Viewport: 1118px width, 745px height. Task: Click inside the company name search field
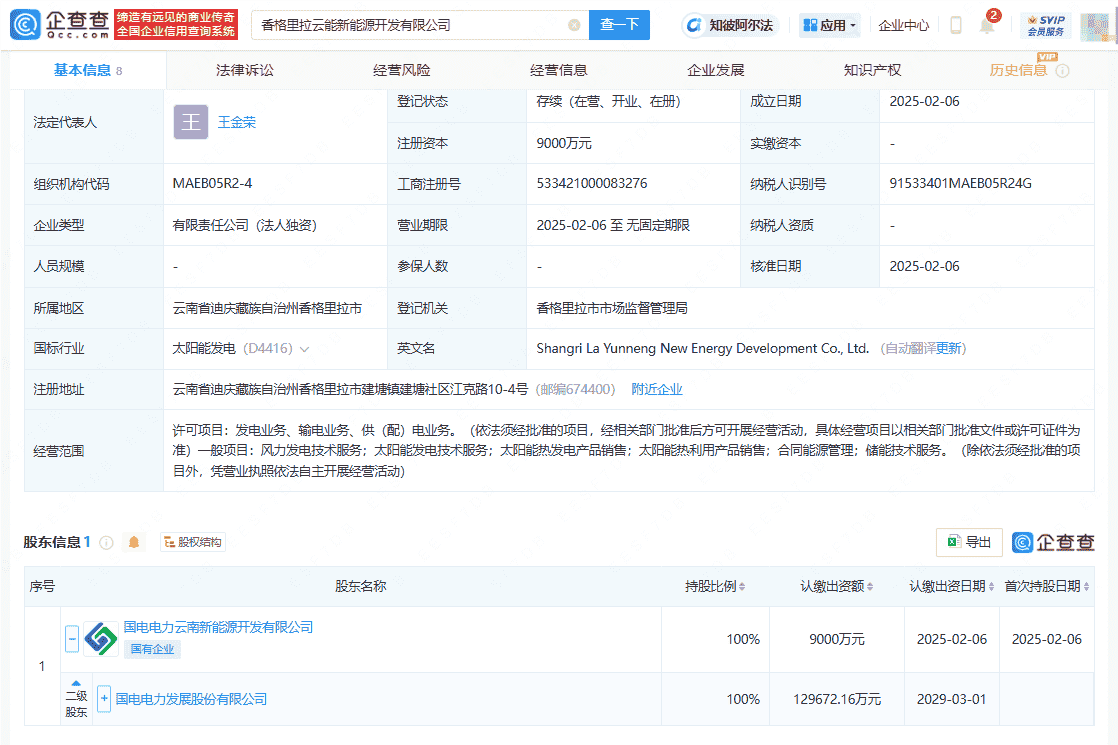tap(400, 24)
